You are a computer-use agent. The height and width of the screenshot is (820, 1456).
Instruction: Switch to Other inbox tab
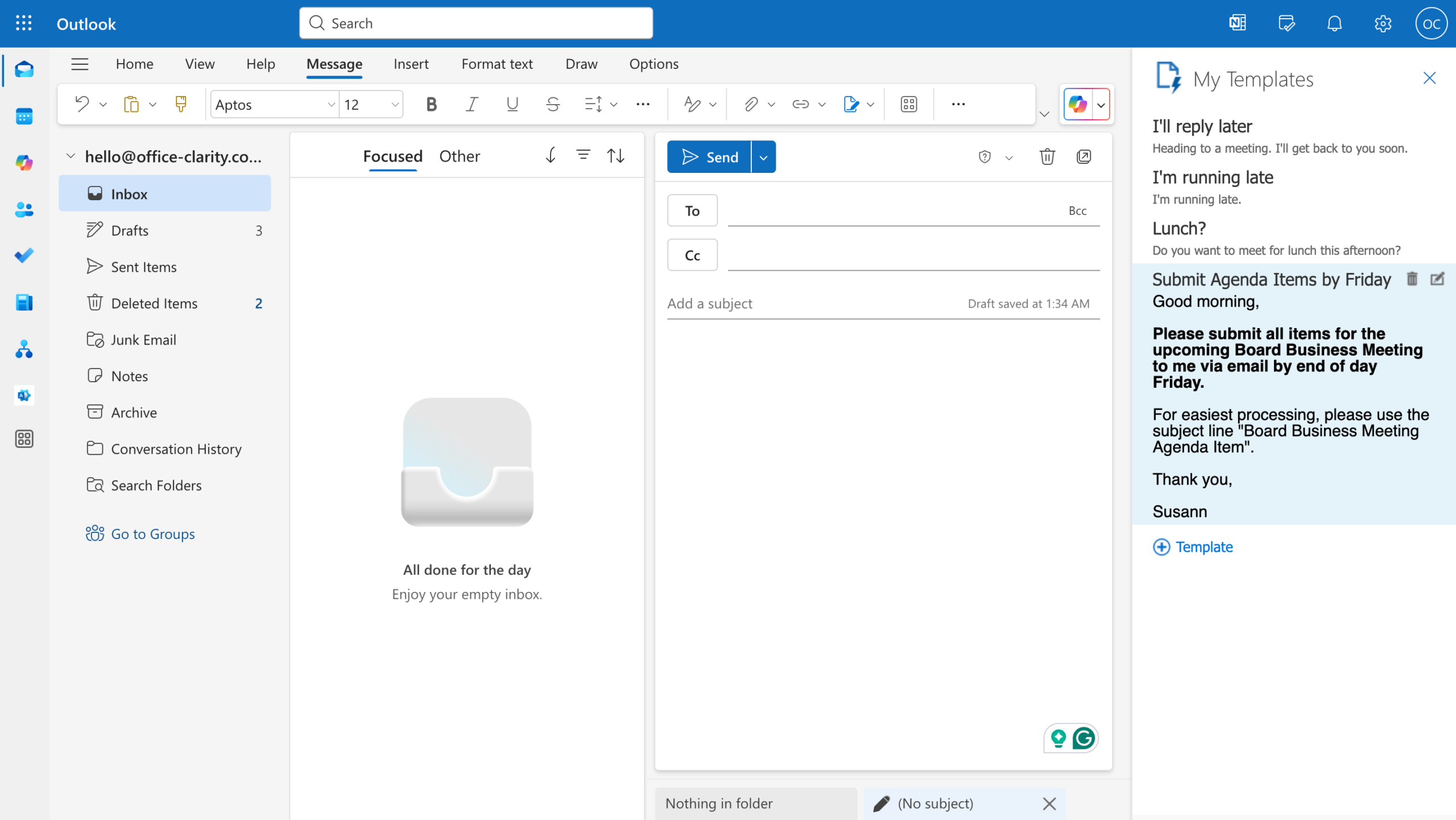click(x=459, y=156)
